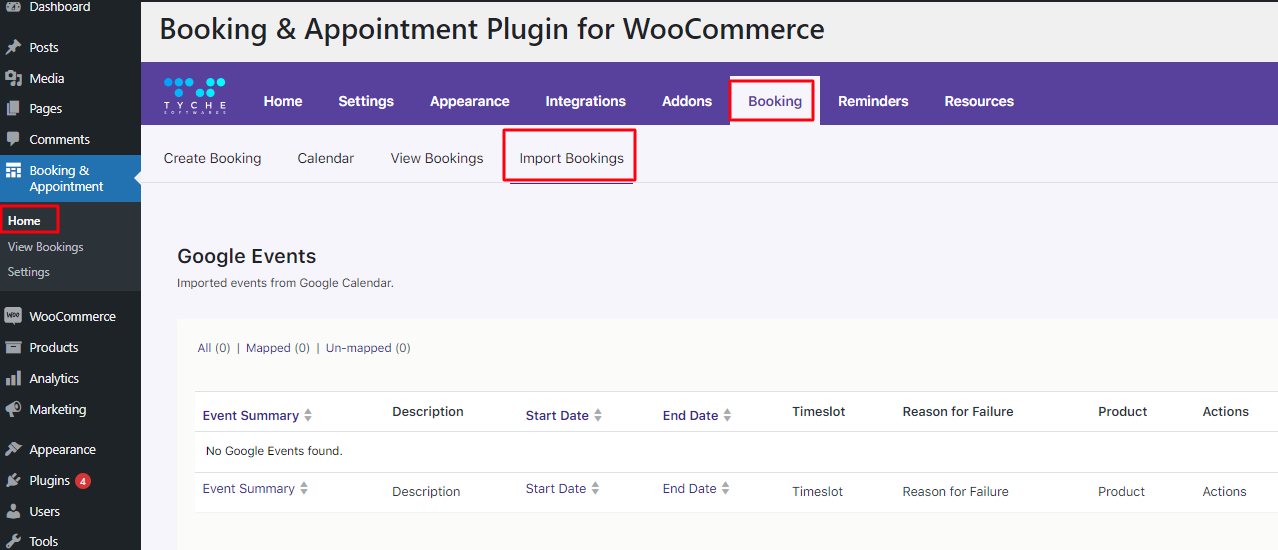This screenshot has height=550, width=1278.
Task: Click the Timeslot column header
Action: click(x=819, y=411)
